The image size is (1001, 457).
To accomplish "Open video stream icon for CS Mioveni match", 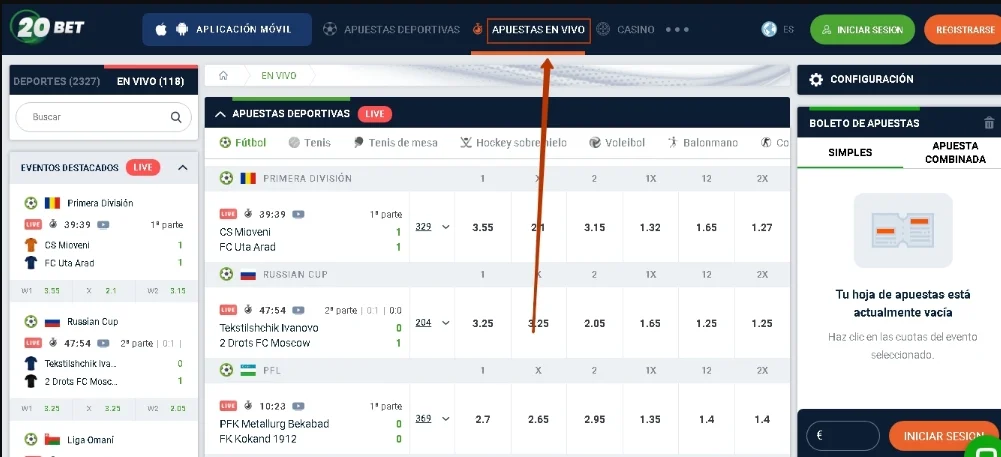I will (x=298, y=214).
